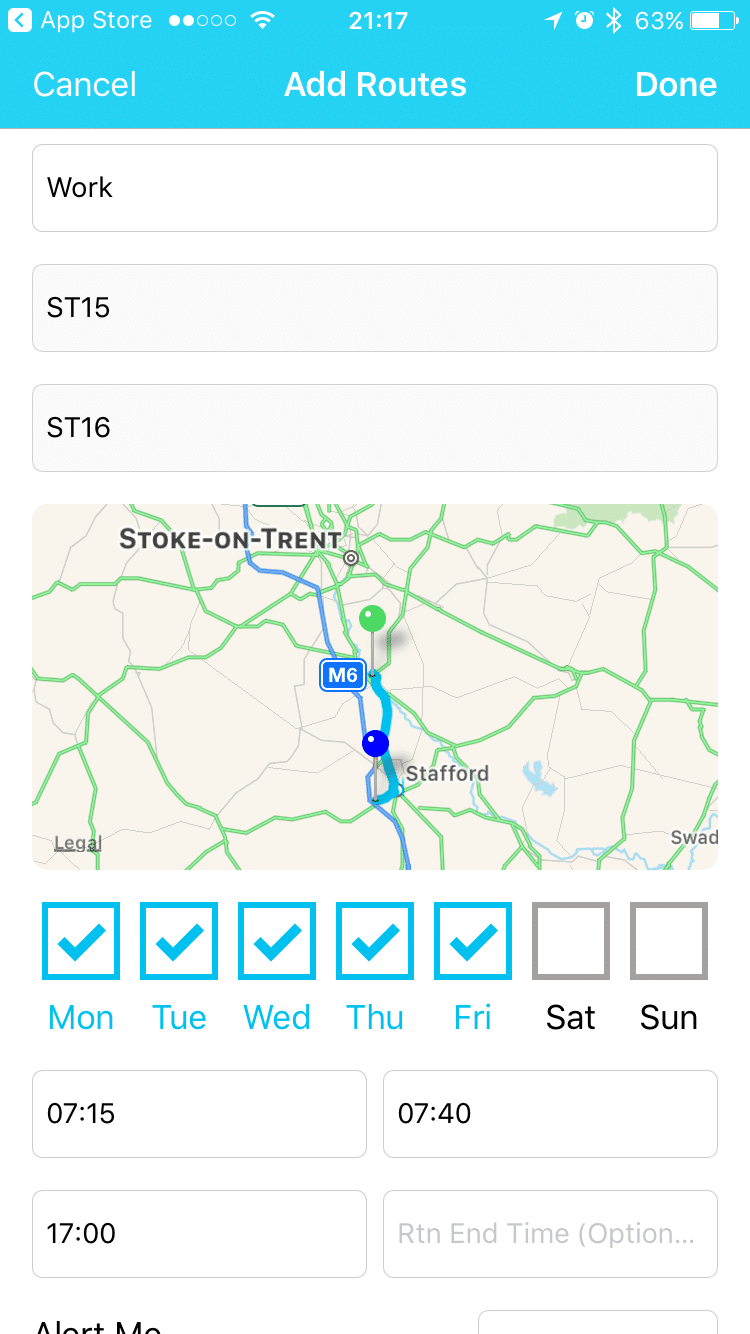The height and width of the screenshot is (1334, 750).
Task: Toggle the Wednesday checkbox
Action: point(277,940)
